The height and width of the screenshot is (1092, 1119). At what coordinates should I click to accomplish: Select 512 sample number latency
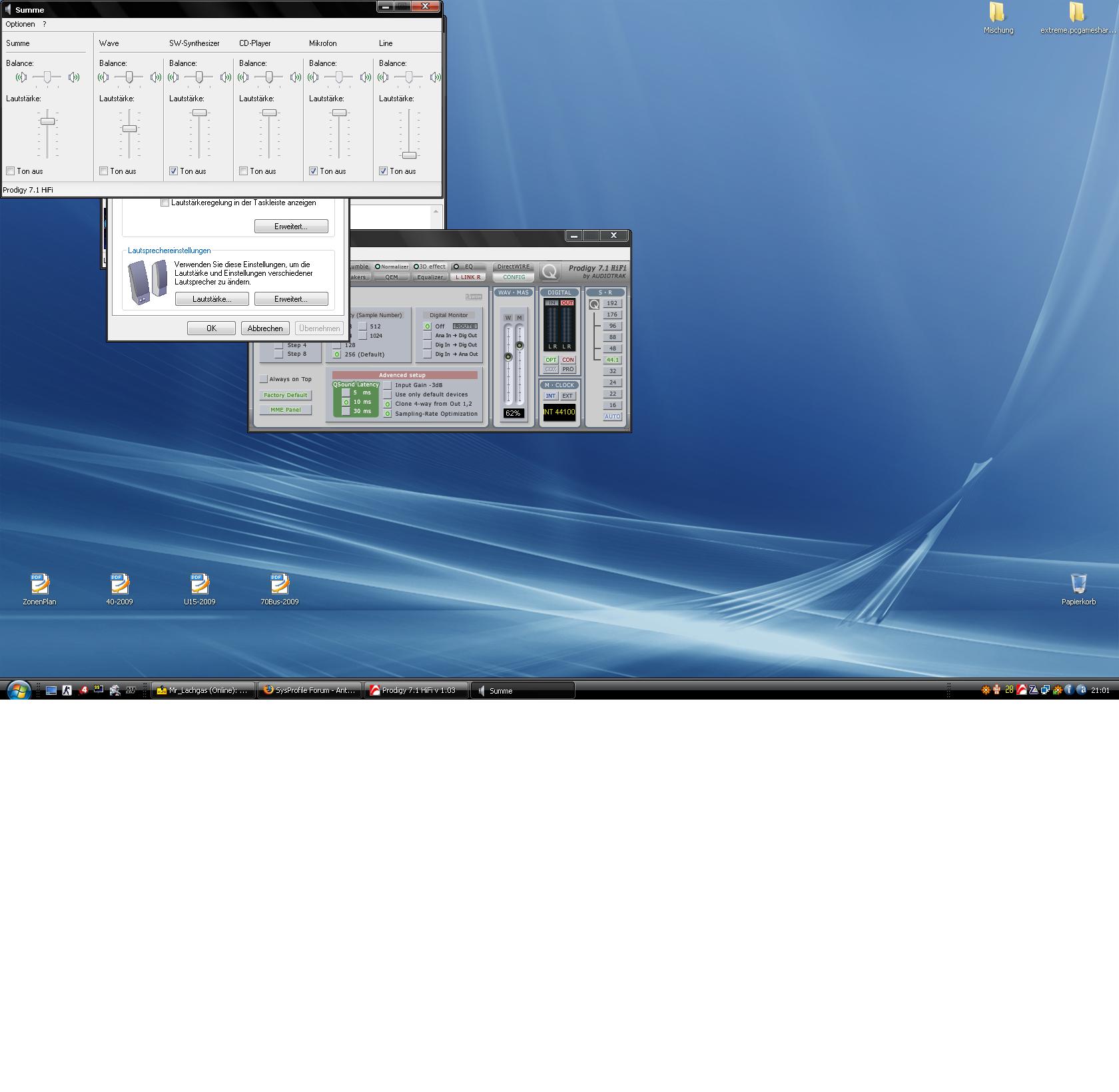click(363, 326)
